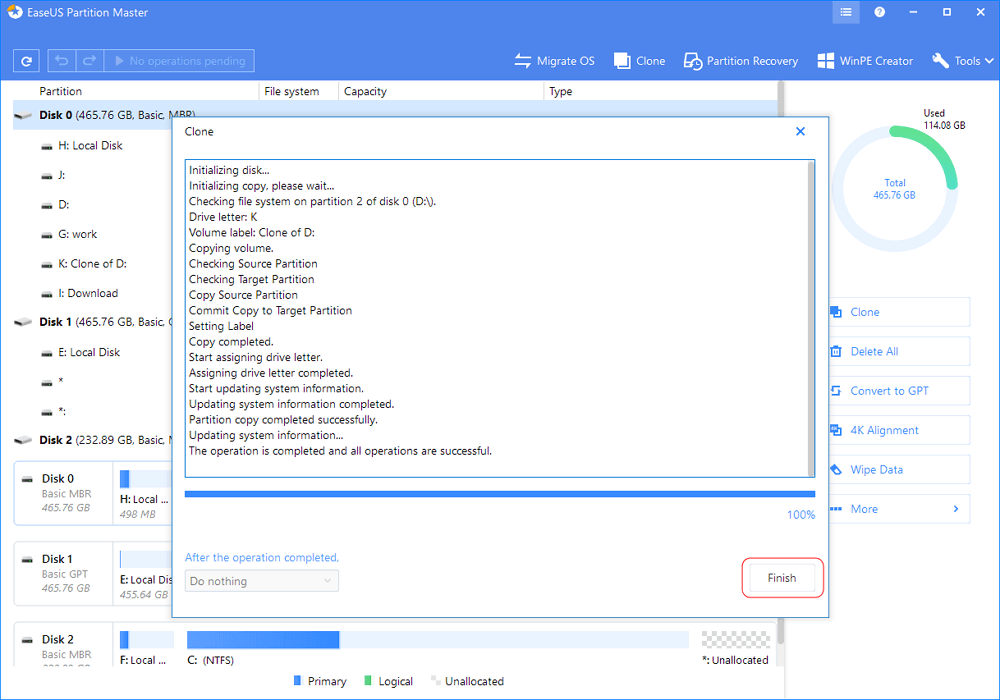Open the Migrate OS tool

554,61
